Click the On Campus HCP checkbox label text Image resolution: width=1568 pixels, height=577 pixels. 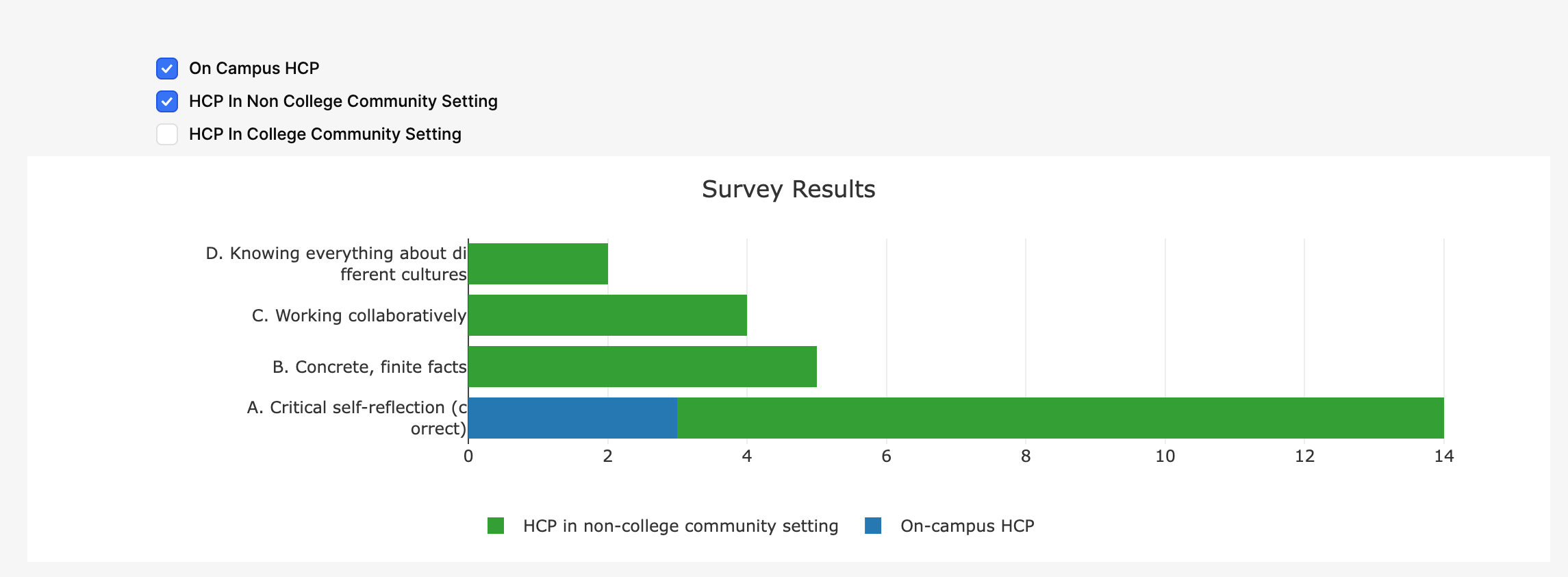click(x=254, y=69)
